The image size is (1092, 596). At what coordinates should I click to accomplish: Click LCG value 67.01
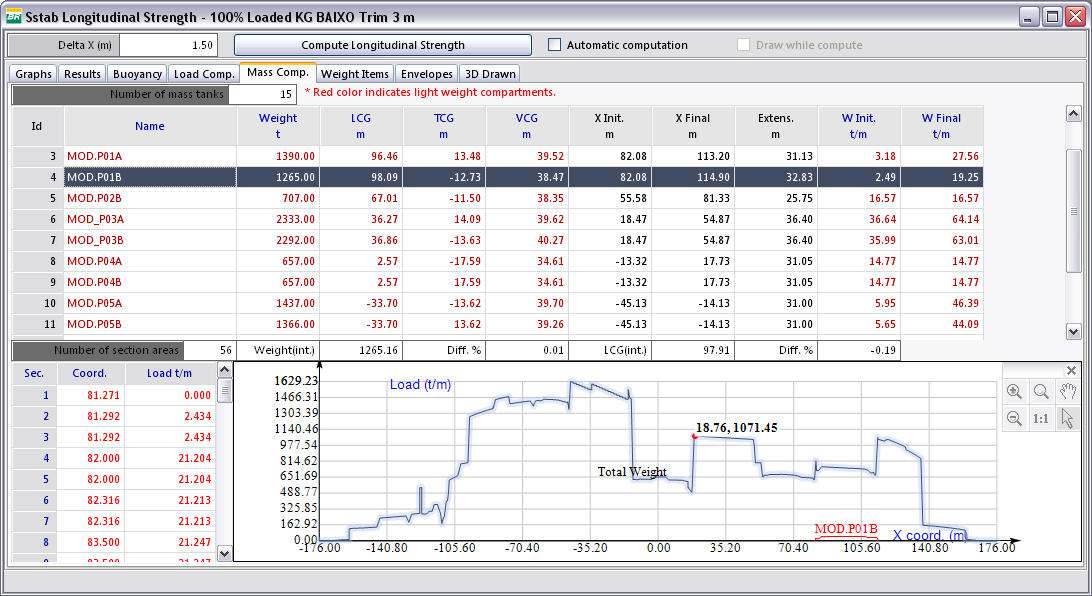pos(361,198)
